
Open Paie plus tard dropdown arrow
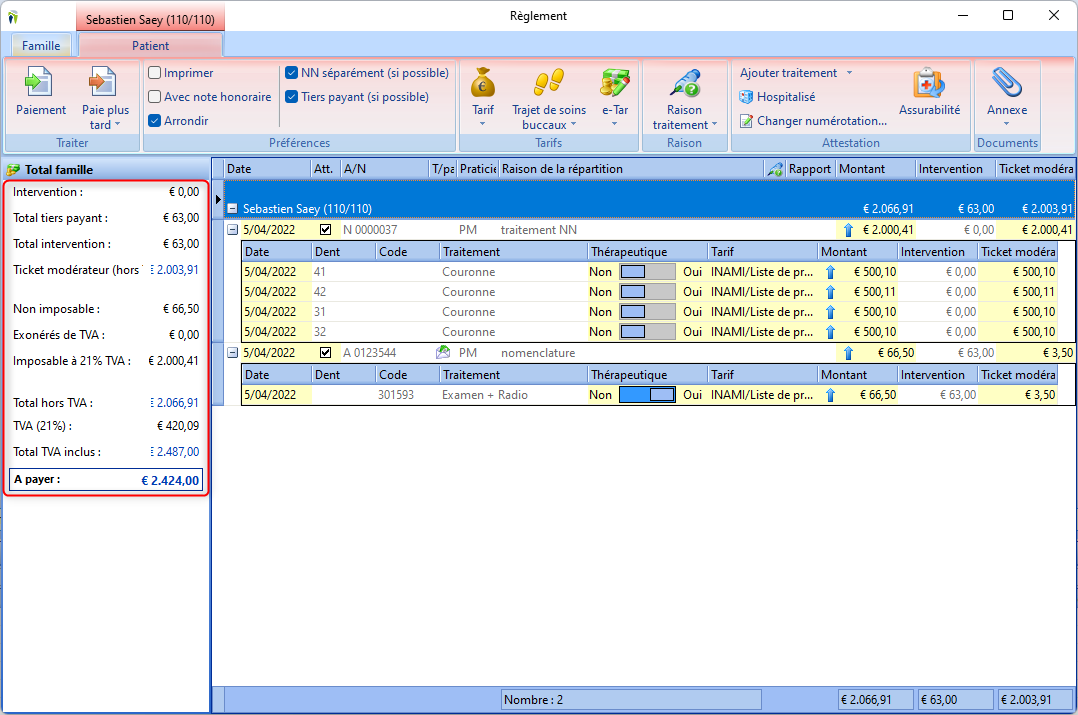tap(118, 125)
